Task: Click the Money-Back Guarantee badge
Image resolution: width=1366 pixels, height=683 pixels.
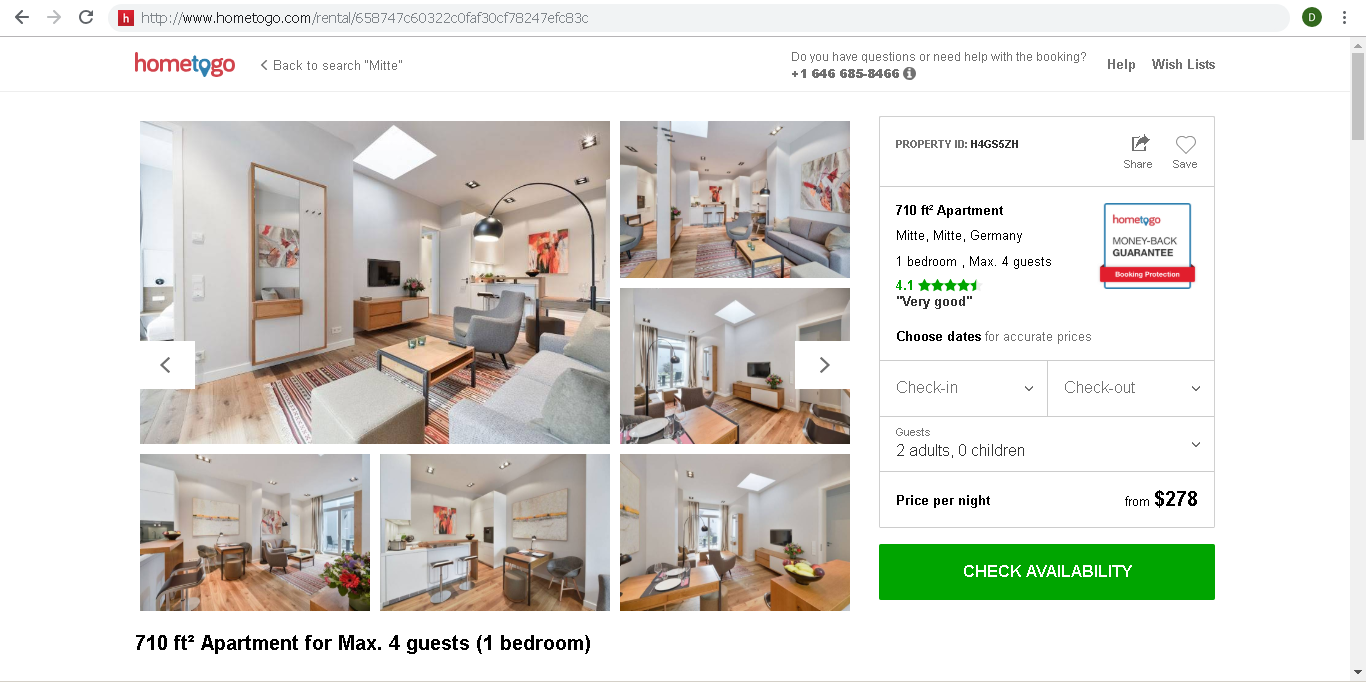Action: point(1147,246)
